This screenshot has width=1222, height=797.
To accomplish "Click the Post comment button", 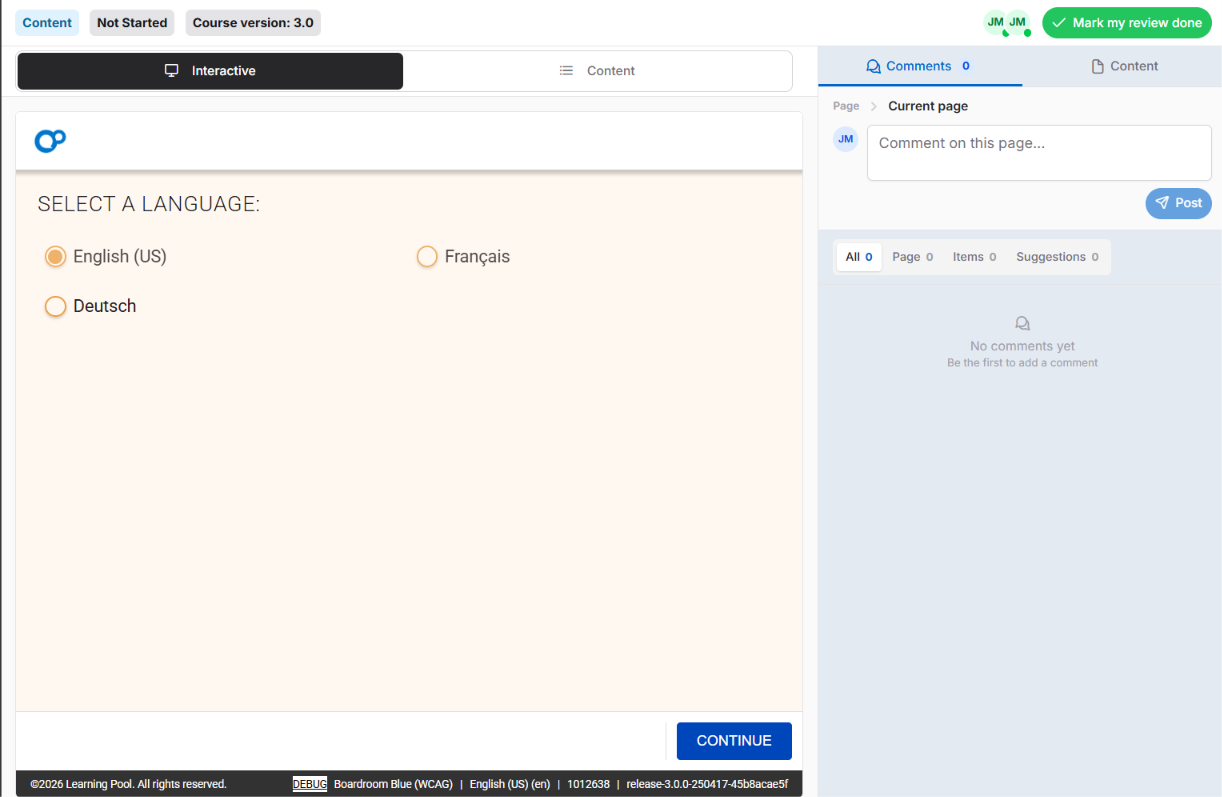I will (1178, 203).
